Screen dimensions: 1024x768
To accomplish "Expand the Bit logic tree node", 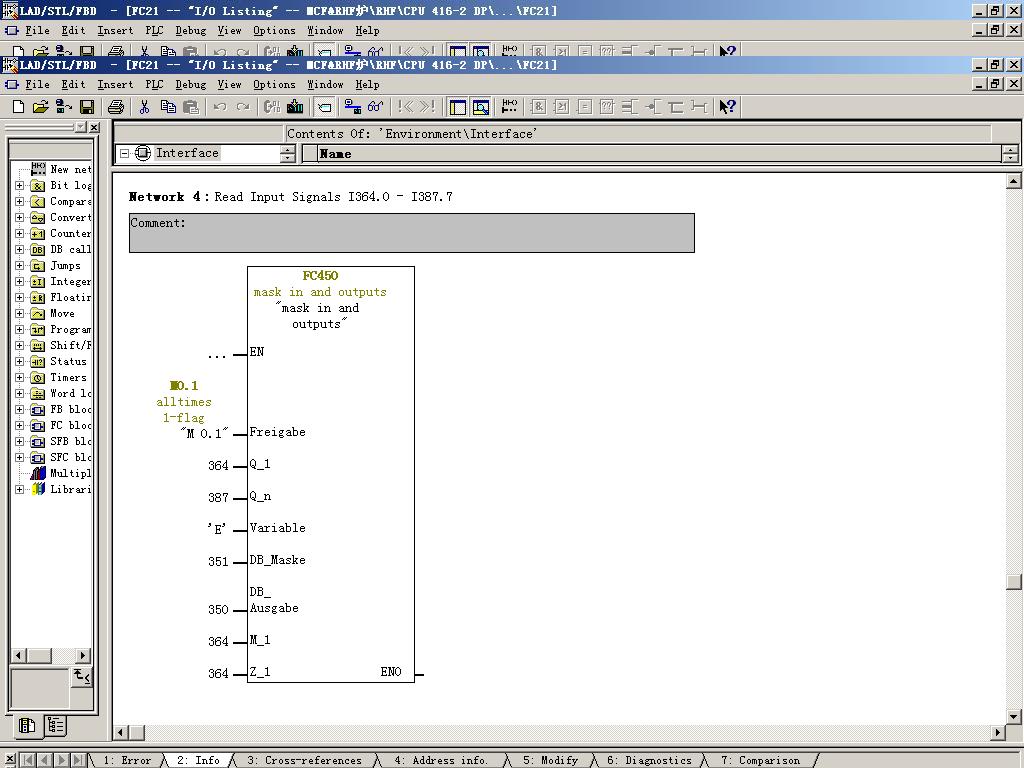I will [20, 185].
